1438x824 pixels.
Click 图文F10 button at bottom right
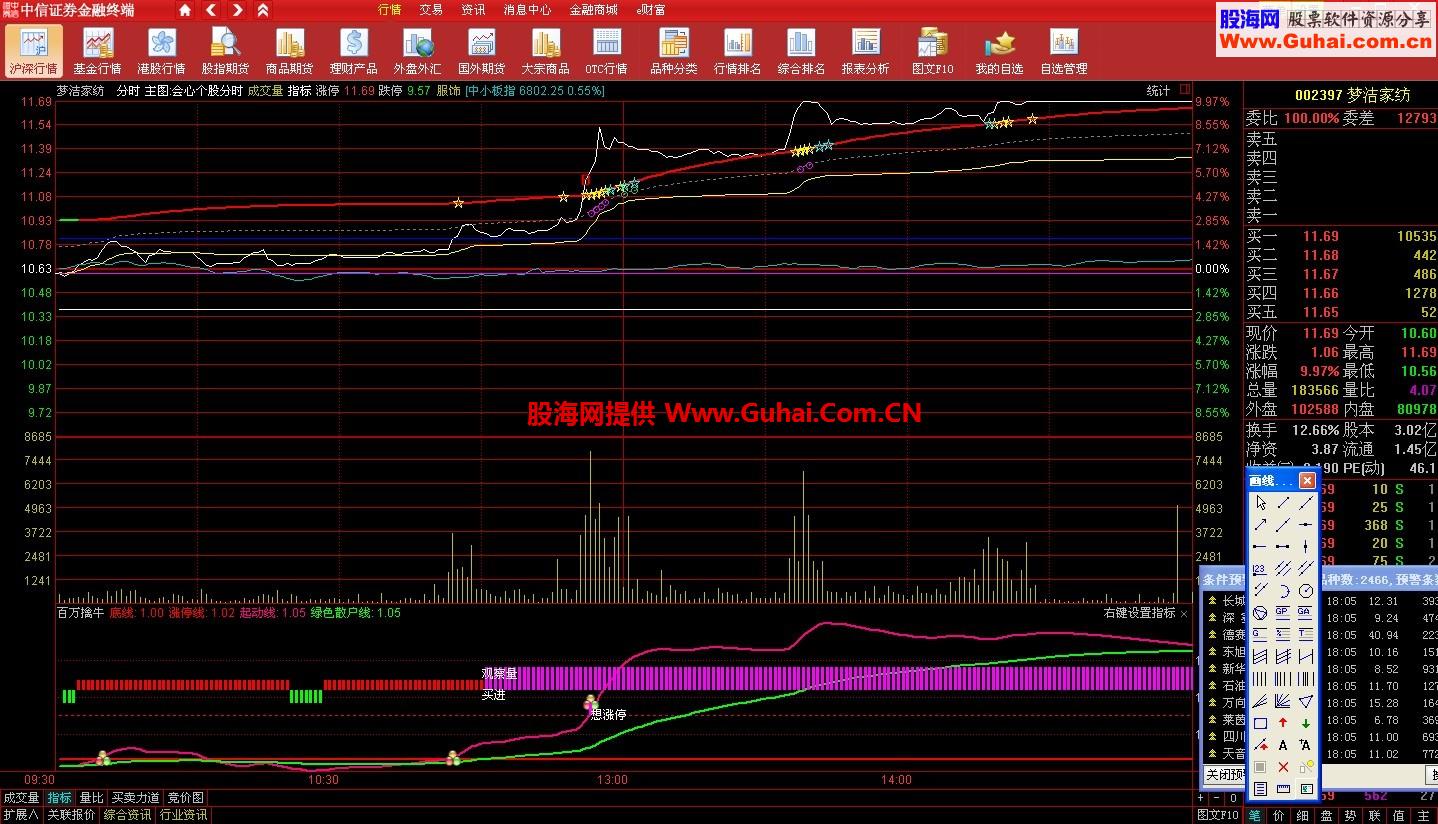1218,815
